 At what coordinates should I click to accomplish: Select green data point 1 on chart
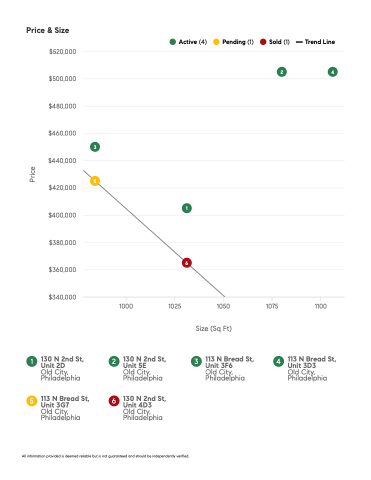click(x=187, y=208)
